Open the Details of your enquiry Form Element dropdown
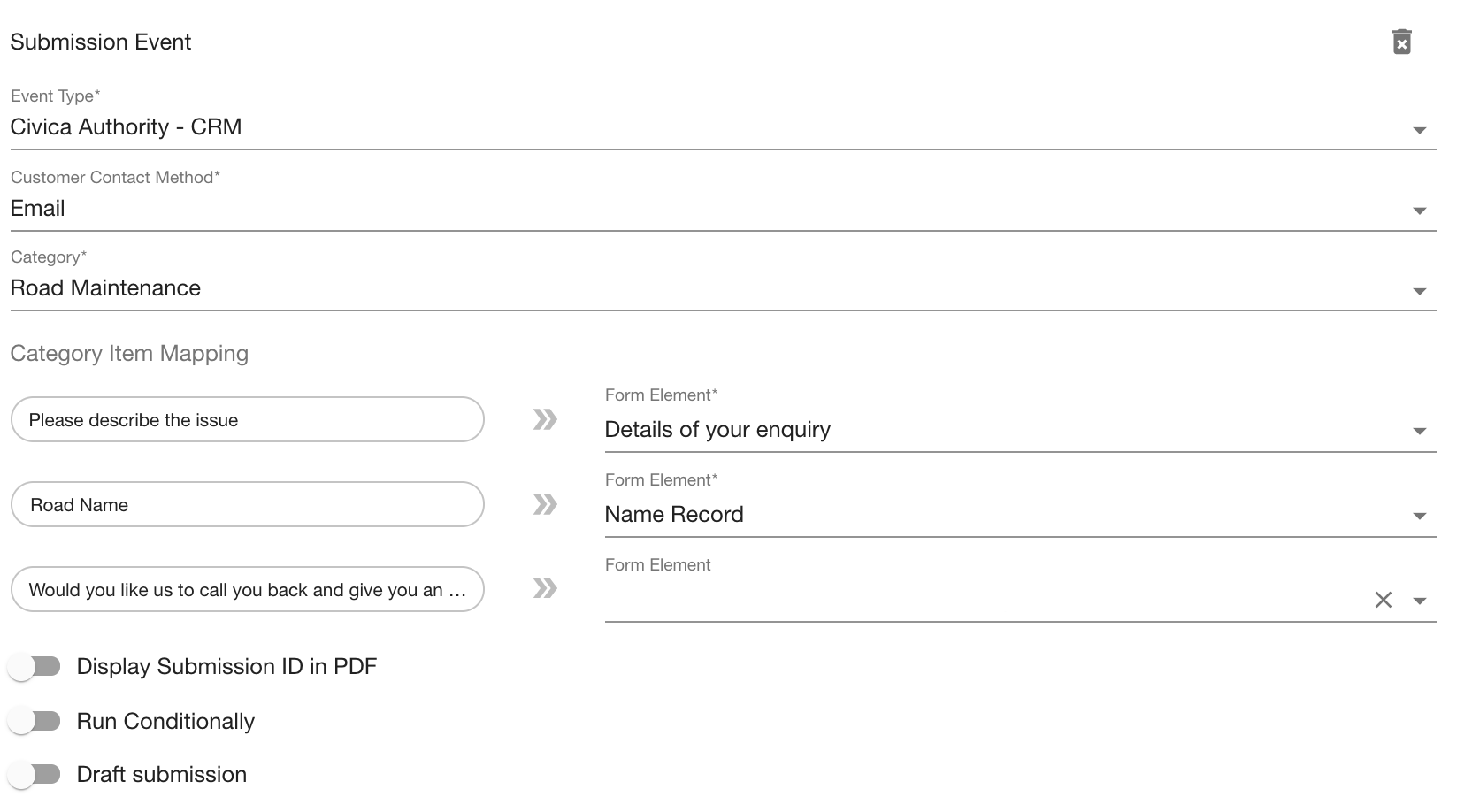 click(1419, 431)
